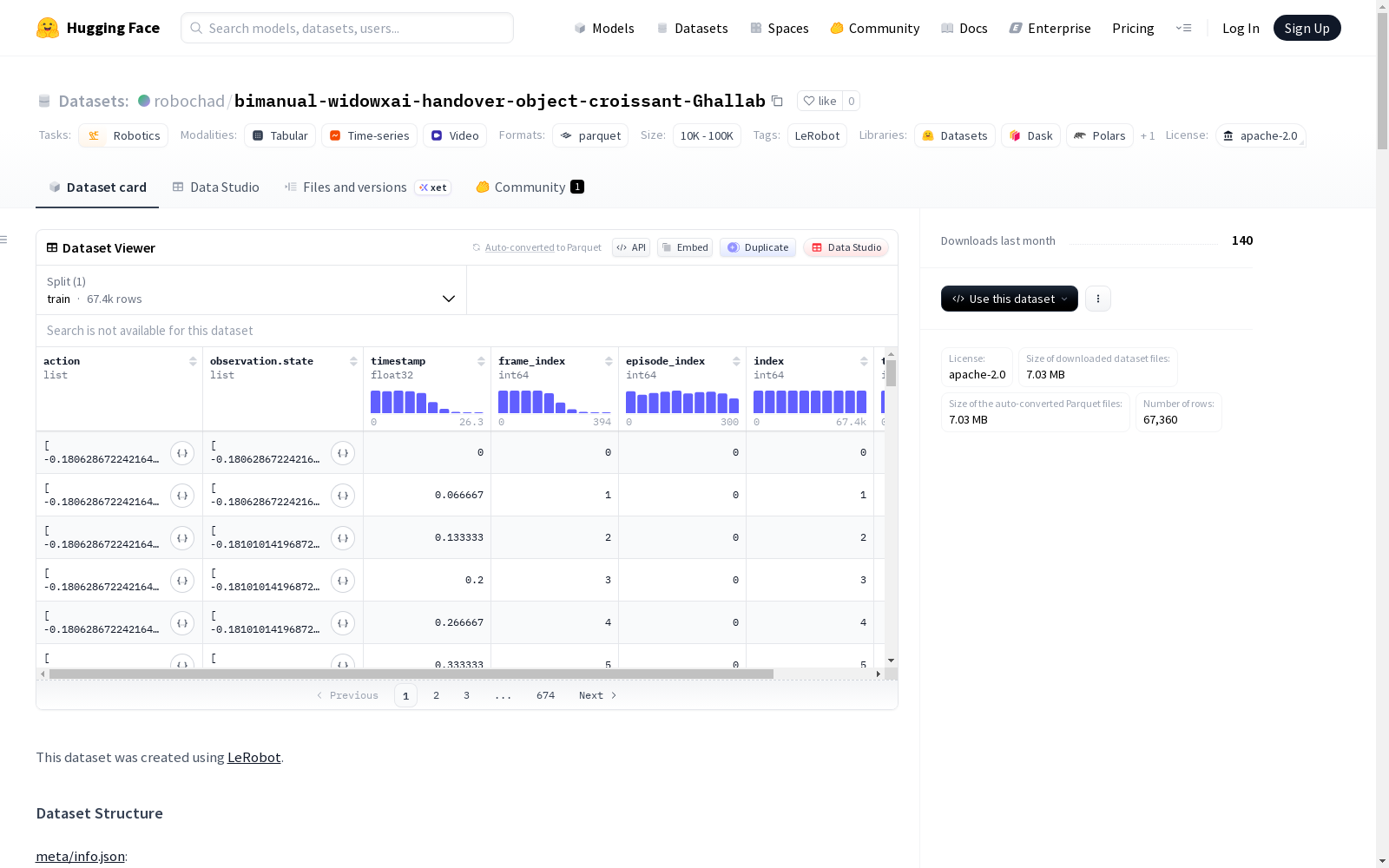This screenshot has height=868, width=1389.
Task: Expand first action cell JSON braces icon
Action: click(x=182, y=453)
